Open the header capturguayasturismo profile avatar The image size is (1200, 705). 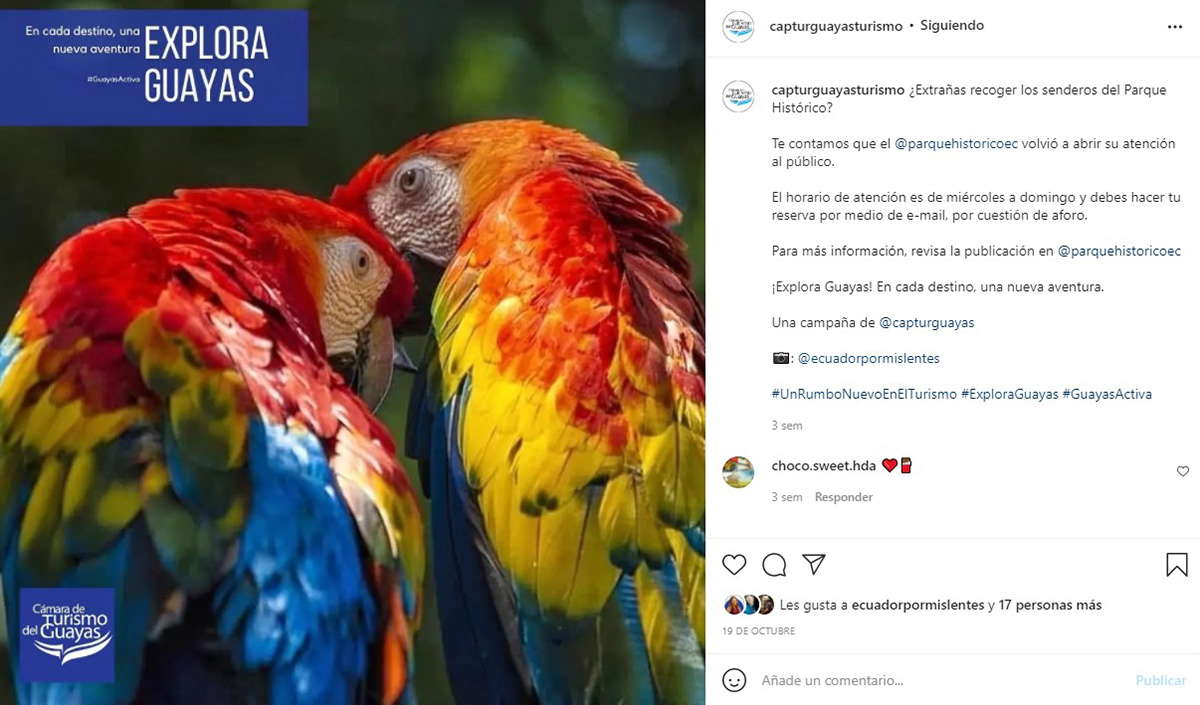click(738, 26)
